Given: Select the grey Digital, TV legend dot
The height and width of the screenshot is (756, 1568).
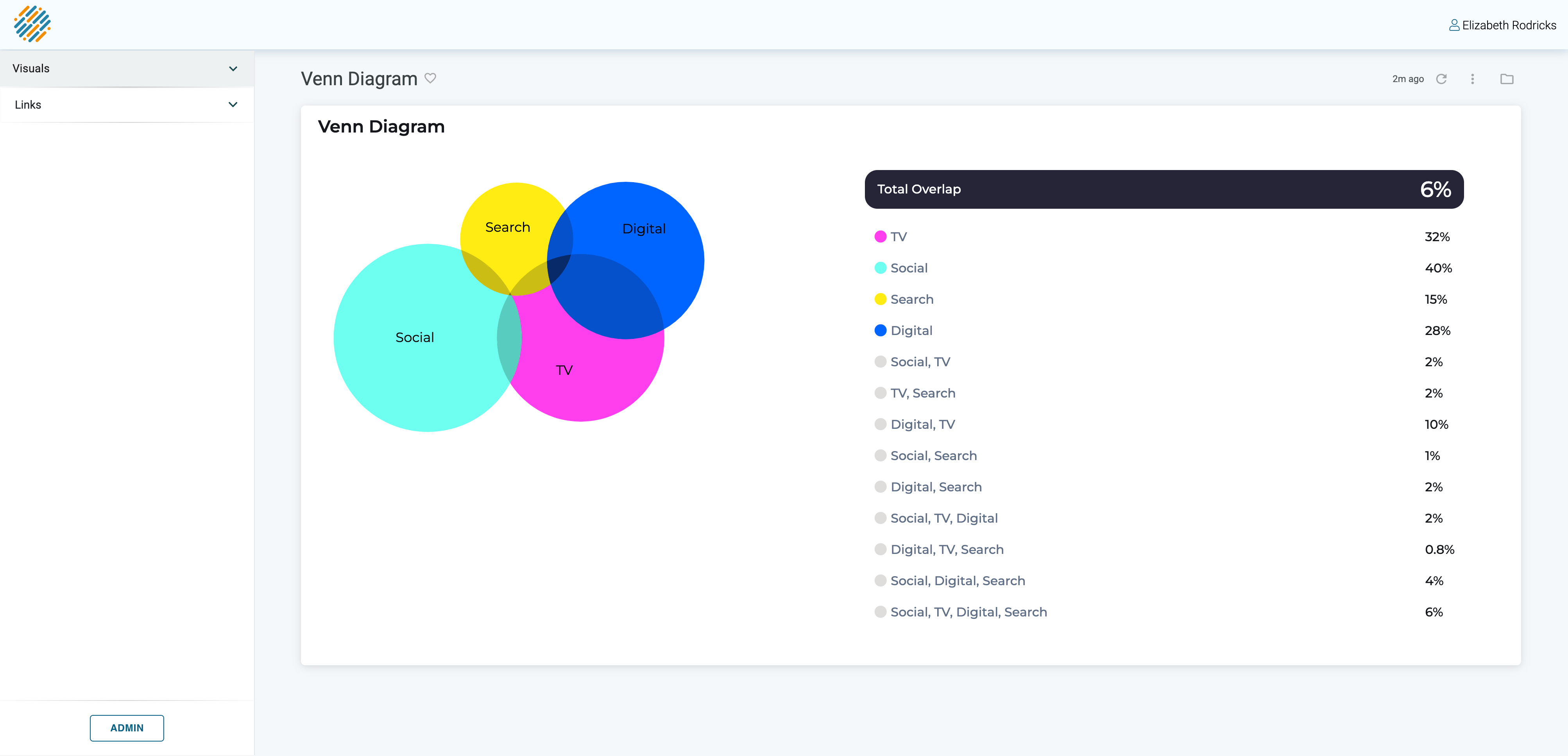Looking at the screenshot, I should pos(880,424).
